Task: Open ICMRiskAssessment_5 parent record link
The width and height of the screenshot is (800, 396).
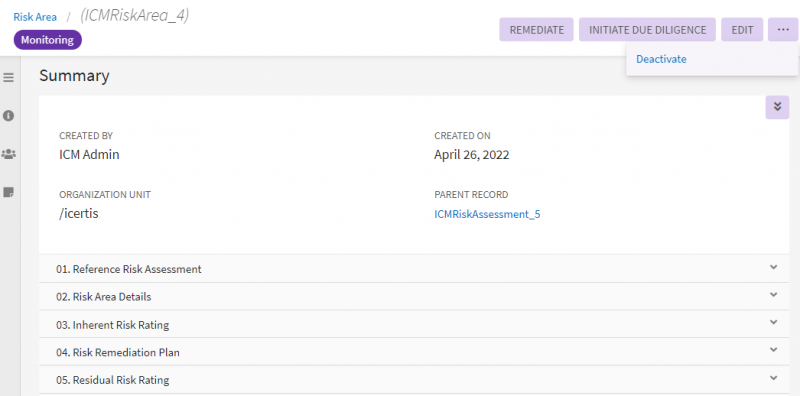Action: [487, 214]
